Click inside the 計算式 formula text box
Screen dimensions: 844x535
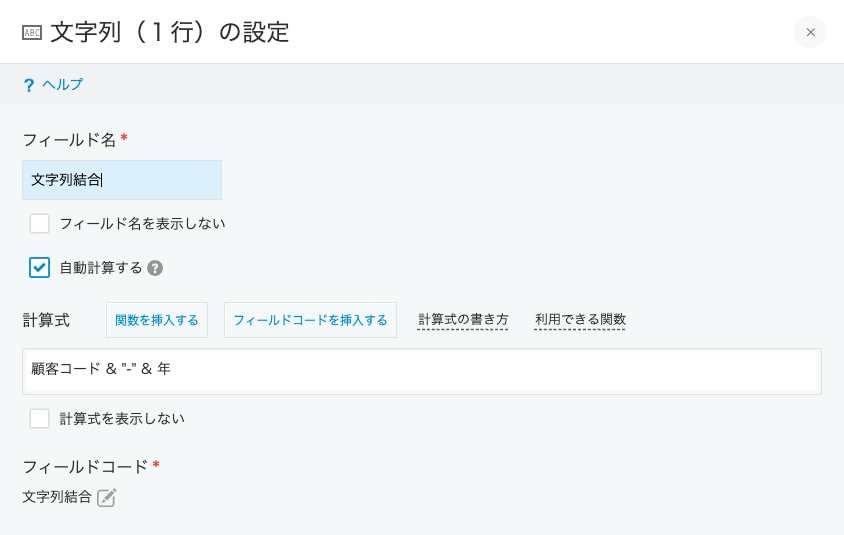[422, 371]
